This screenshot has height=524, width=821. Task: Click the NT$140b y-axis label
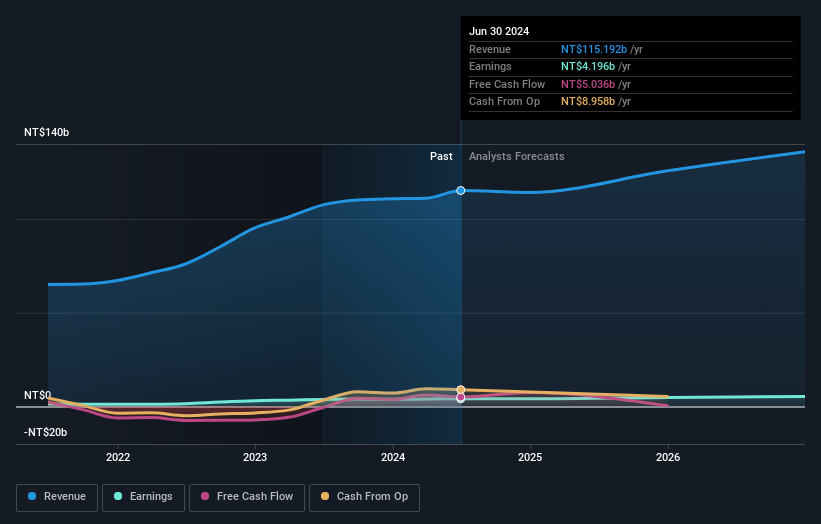pos(47,132)
